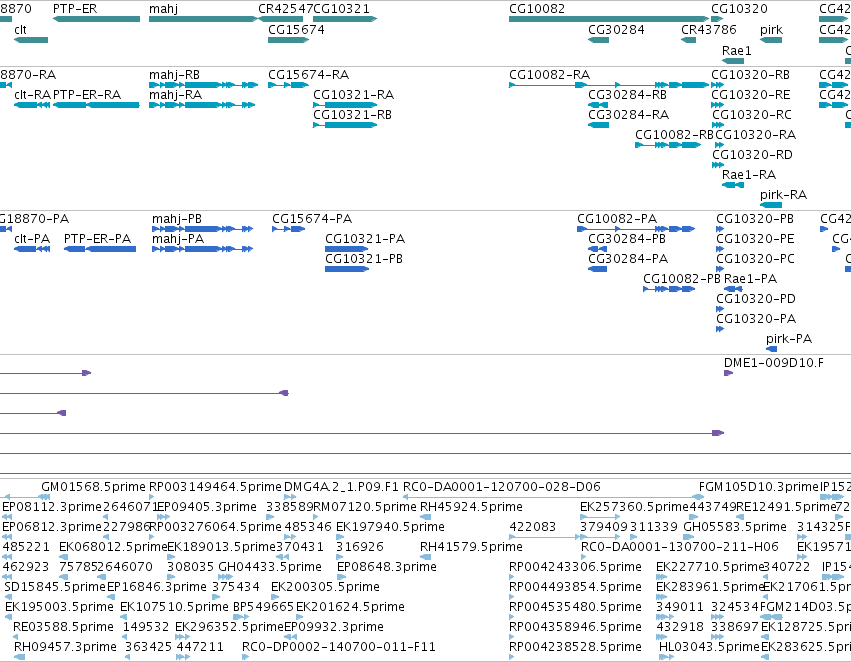Select the CG10321-PA protein label
851x662 pixels.
(x=365, y=239)
